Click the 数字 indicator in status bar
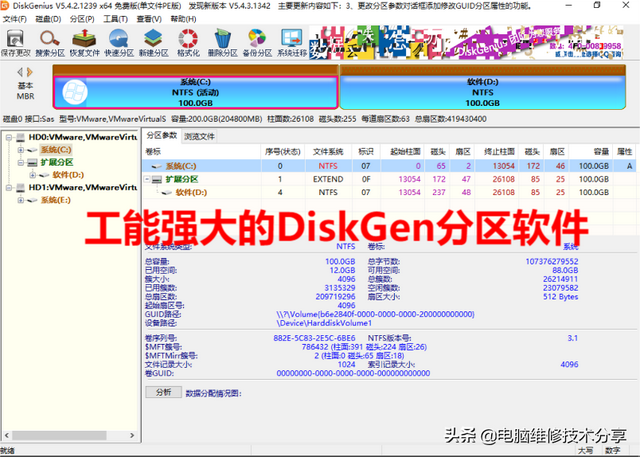Screen dimensions: 640x457 [613, 450]
